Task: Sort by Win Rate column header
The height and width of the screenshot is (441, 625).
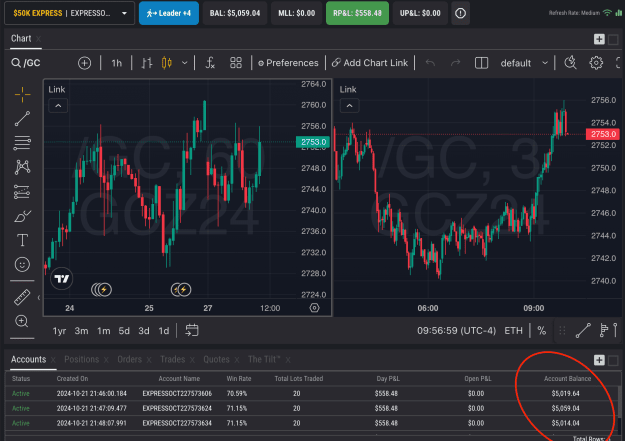Action: pos(239,378)
